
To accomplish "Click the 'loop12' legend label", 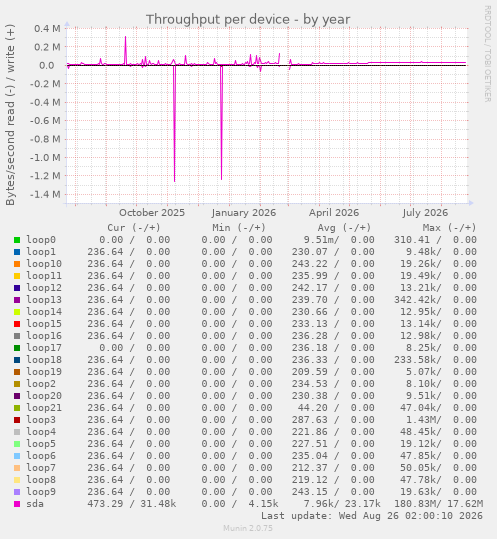I will pyautogui.click(x=44, y=288).
